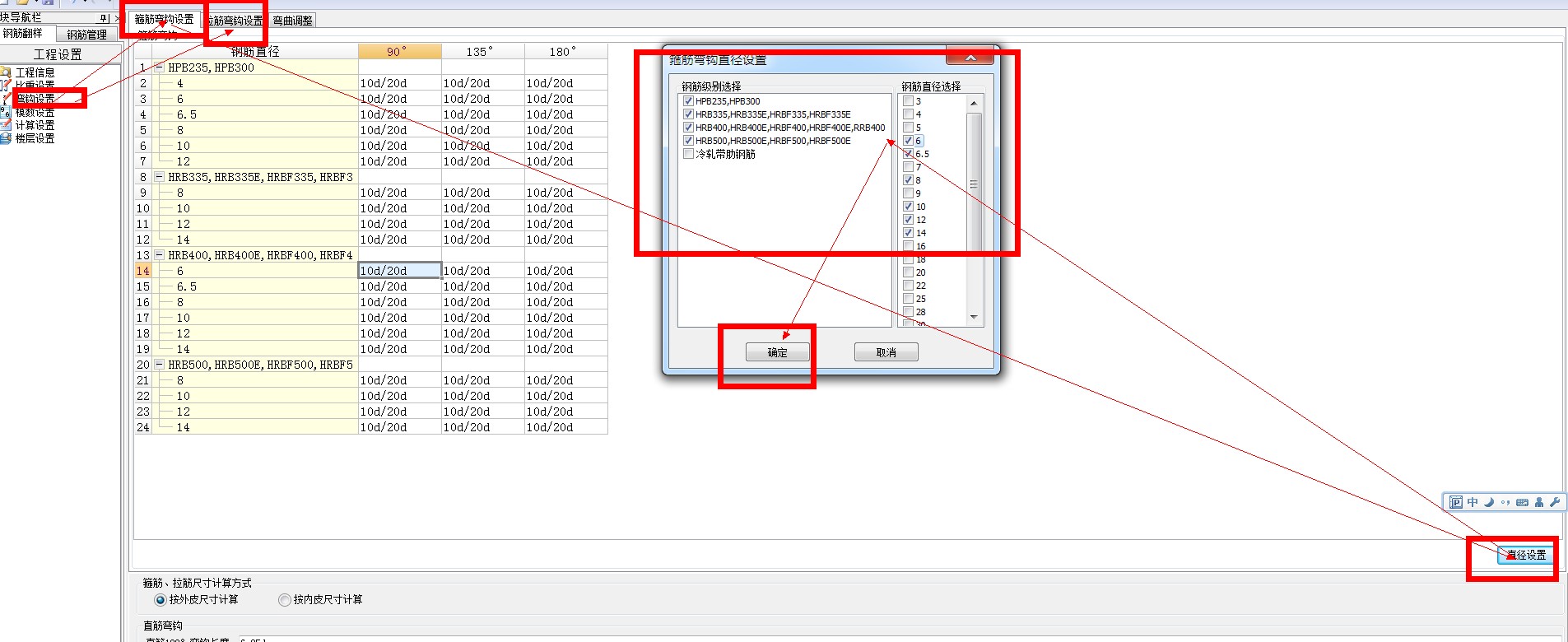The height and width of the screenshot is (642, 1568).
Task: Click row 17 diameter 10 cell
Action: [x=255, y=318]
